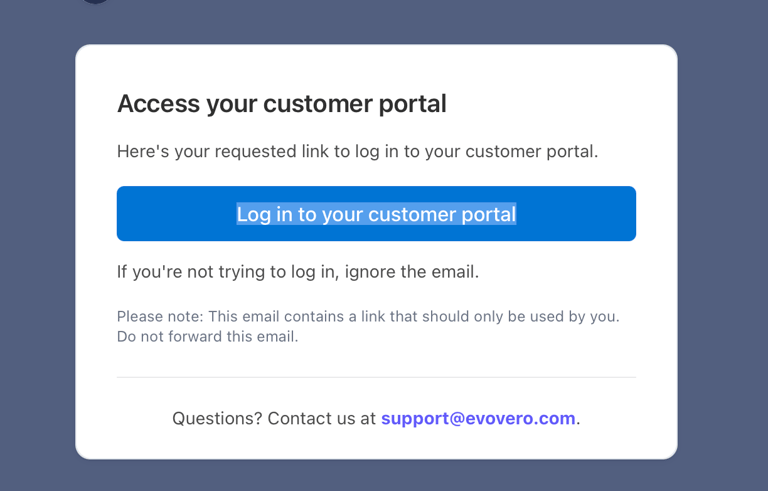Click the blue-gray background left of the card
Screen dimensions: 768x491
click(37, 250)
